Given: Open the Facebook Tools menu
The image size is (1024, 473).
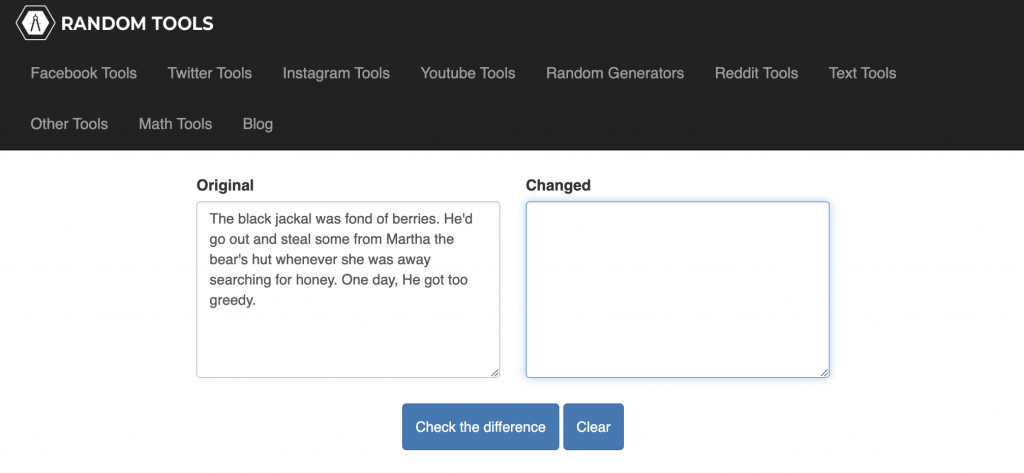Looking at the screenshot, I should (84, 73).
